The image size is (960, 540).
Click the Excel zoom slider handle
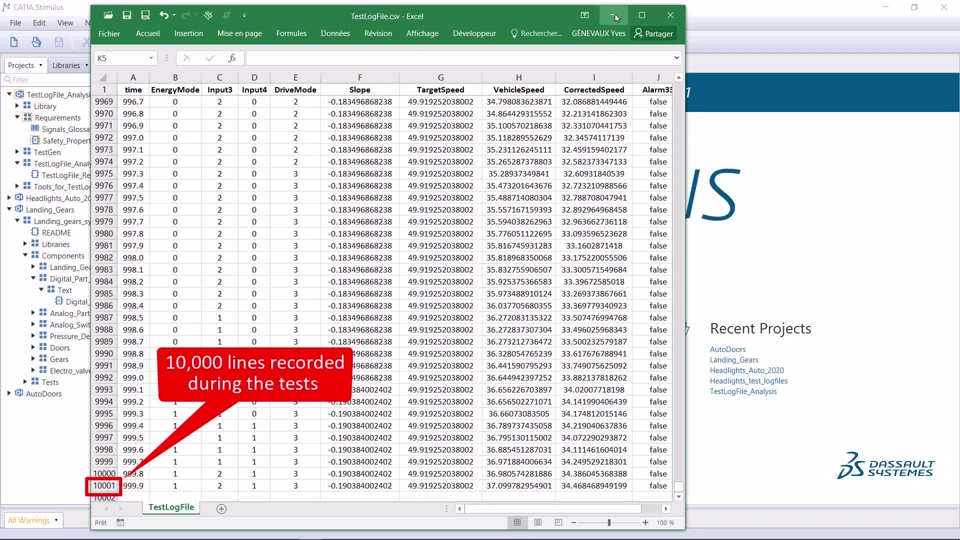click(x=609, y=523)
